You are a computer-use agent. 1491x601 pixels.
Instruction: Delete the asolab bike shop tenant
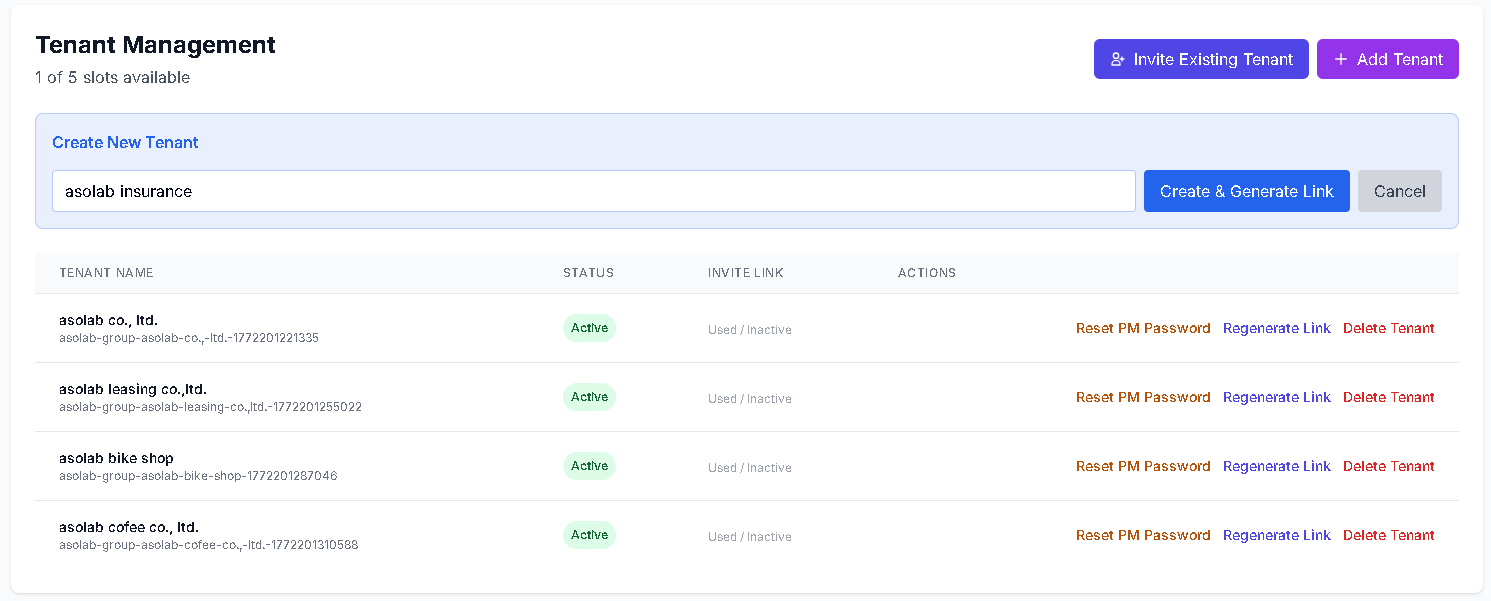[x=1388, y=466]
